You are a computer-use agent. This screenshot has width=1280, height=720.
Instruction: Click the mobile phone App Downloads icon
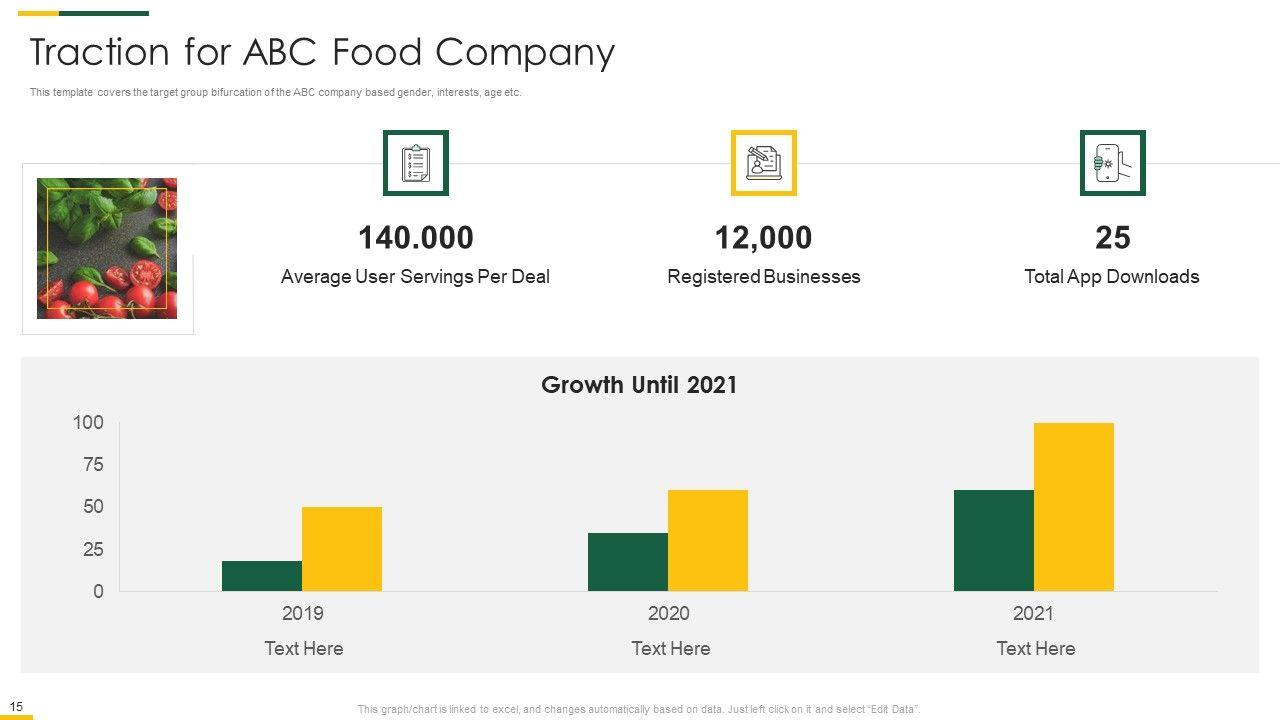pyautogui.click(x=1112, y=163)
